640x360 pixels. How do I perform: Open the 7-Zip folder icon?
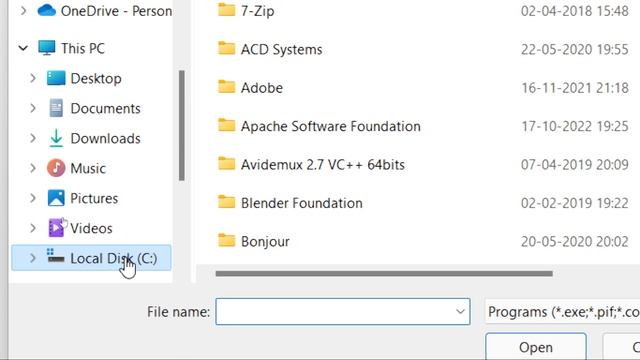[x=227, y=9]
